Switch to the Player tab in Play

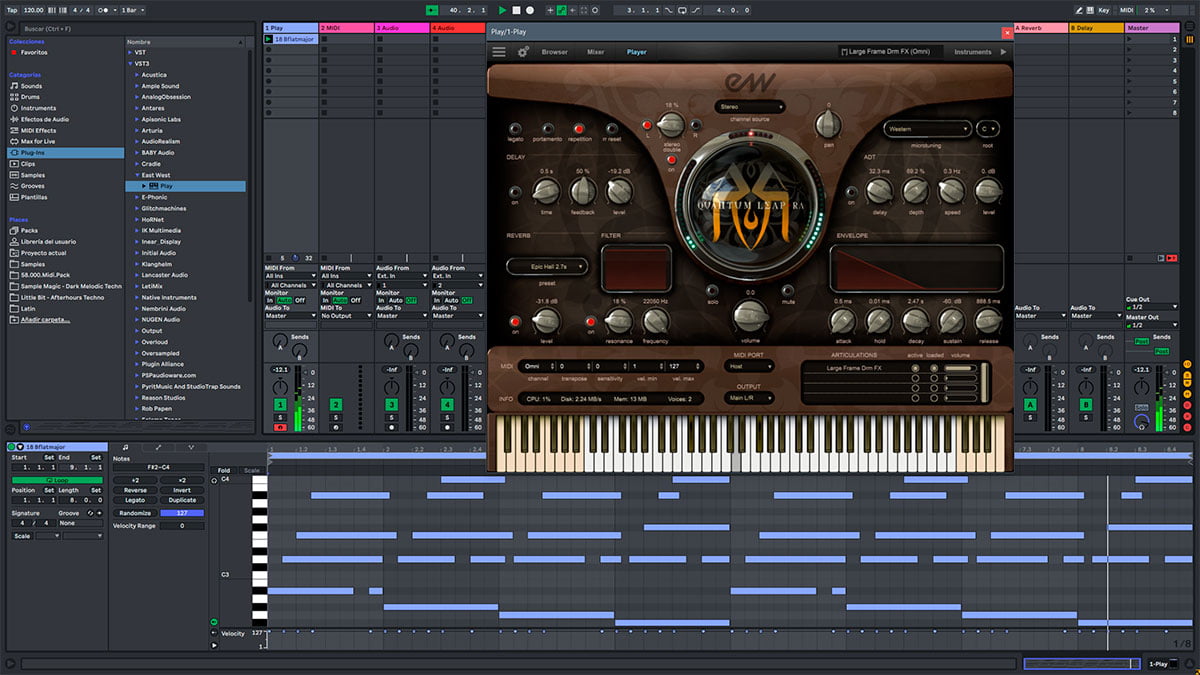(x=636, y=52)
